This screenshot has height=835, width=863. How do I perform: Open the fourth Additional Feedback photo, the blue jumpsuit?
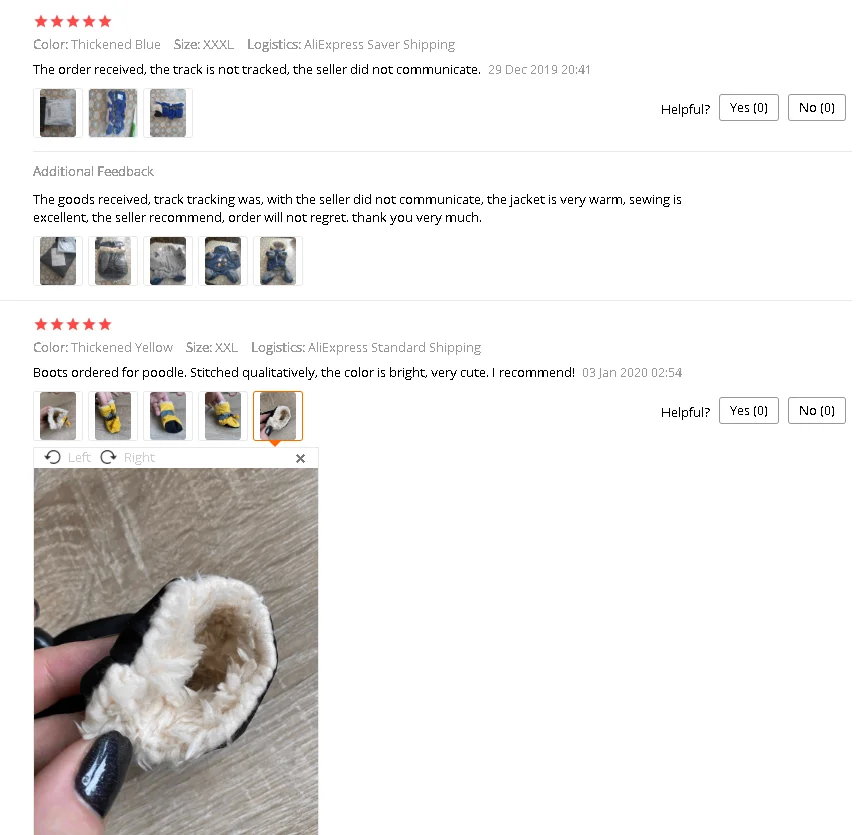(223, 261)
